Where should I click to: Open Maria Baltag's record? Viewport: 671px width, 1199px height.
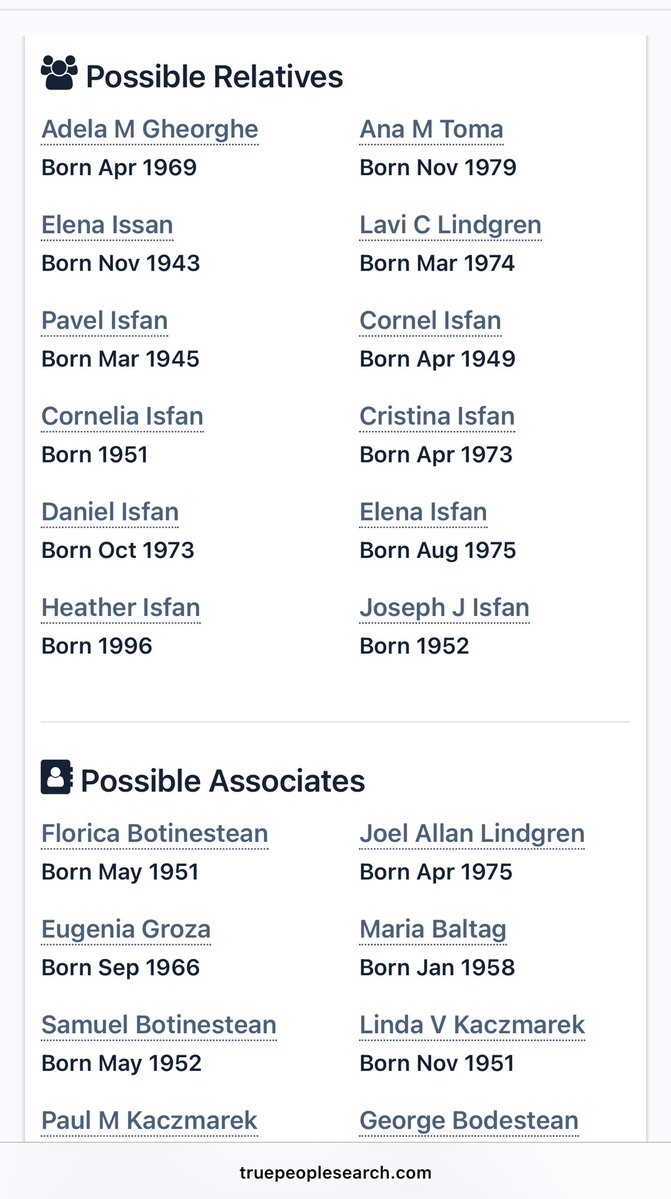[x=433, y=930]
